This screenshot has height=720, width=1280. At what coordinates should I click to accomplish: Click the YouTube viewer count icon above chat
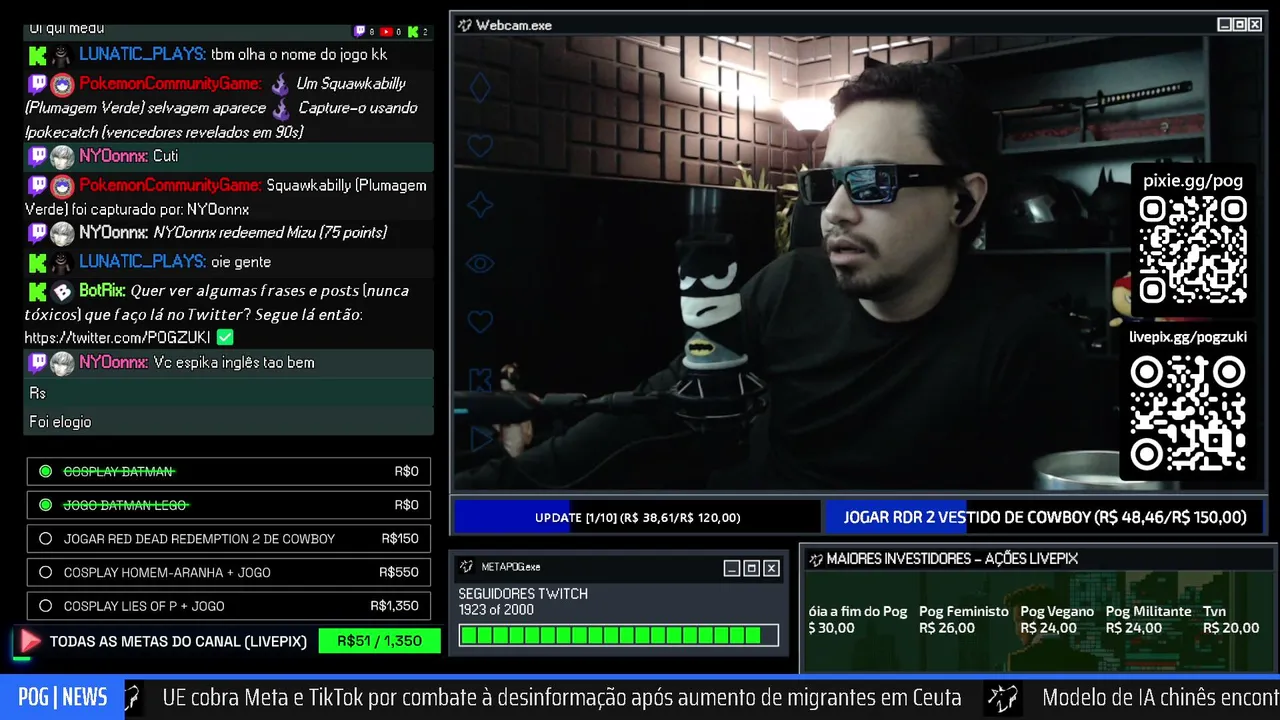[386, 32]
